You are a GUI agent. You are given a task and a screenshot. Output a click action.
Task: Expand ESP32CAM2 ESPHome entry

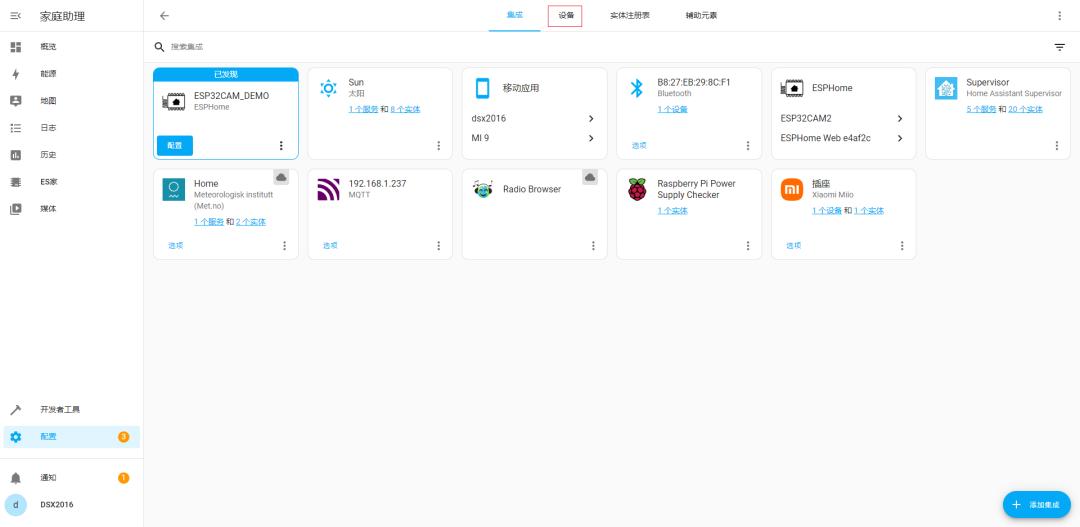point(843,118)
